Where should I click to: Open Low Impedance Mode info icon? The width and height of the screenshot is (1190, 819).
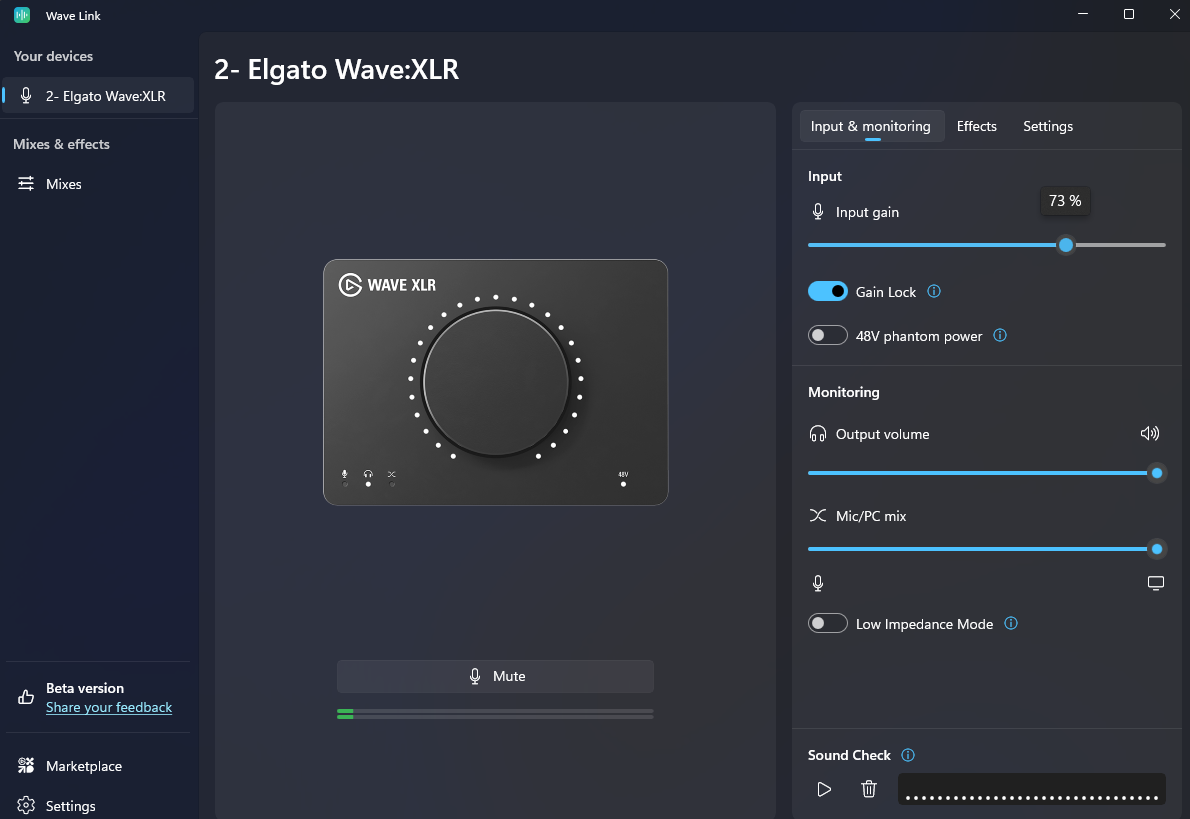[x=1011, y=623]
